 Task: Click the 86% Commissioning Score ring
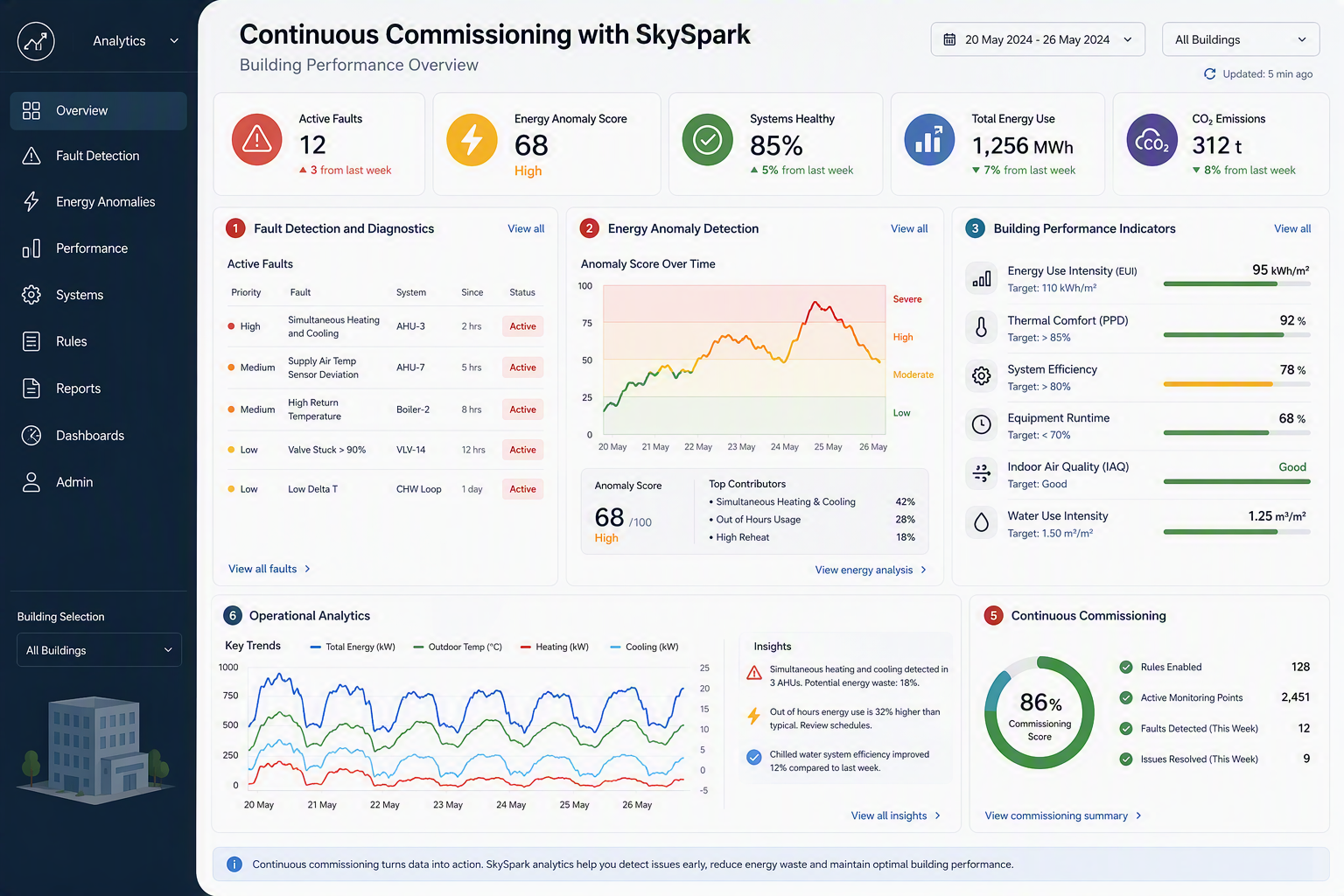tap(1039, 712)
